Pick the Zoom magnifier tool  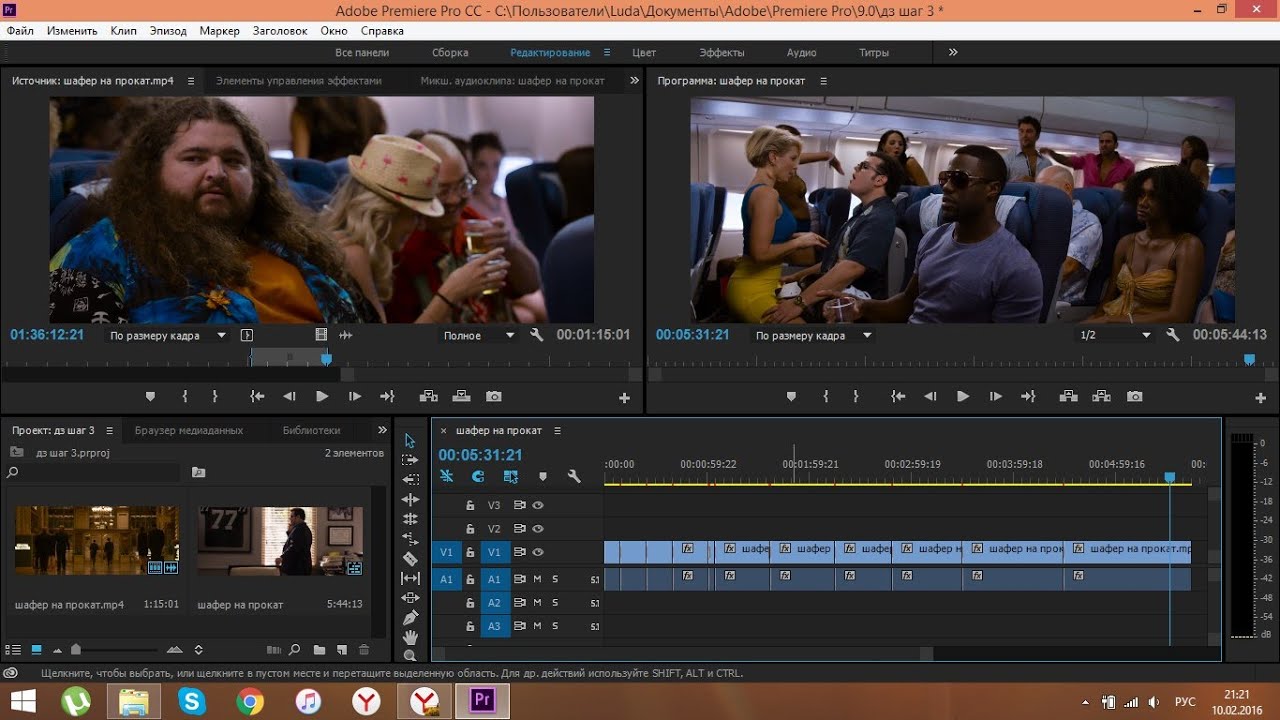pyautogui.click(x=410, y=655)
